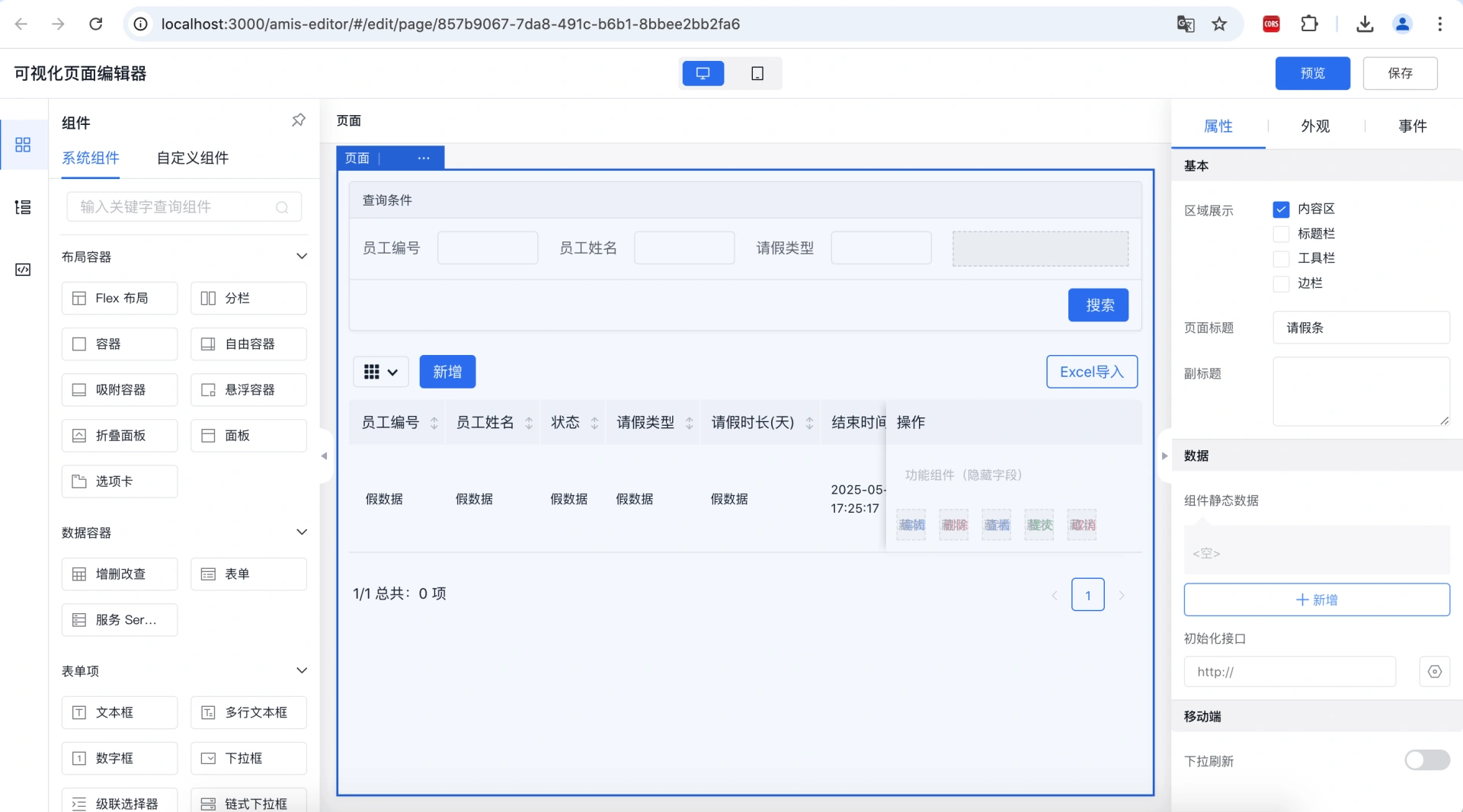The height and width of the screenshot is (812, 1463).
Task: Collapse the left panel arrow
Action: coord(325,456)
